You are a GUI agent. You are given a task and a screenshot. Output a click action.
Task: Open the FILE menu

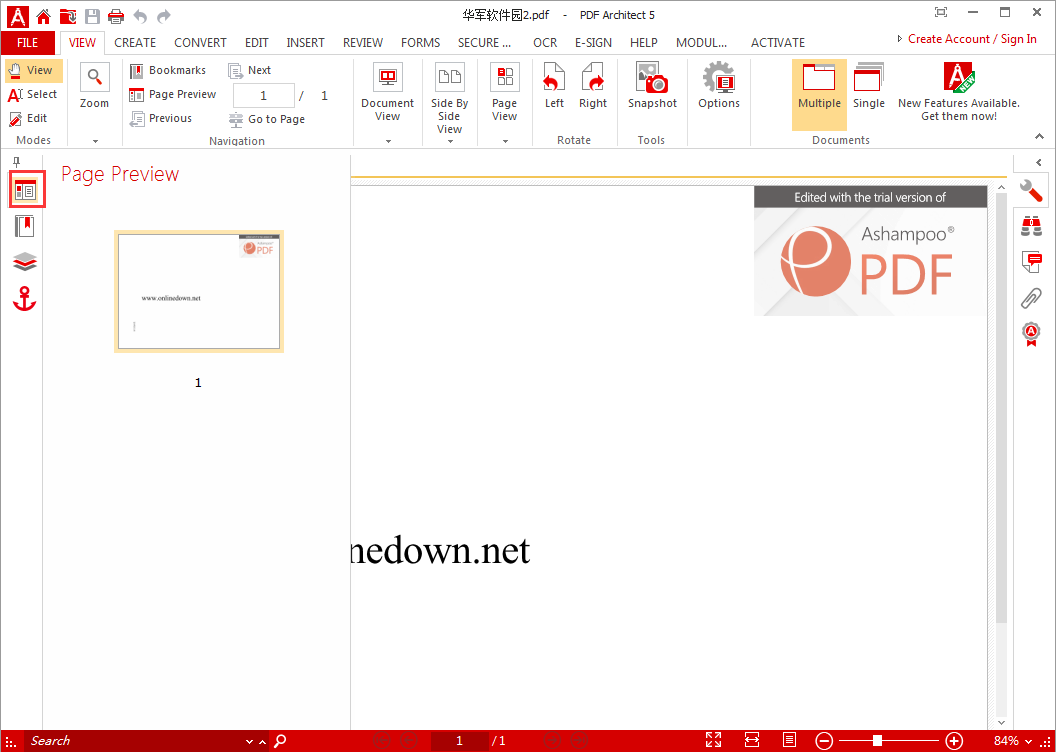click(28, 42)
